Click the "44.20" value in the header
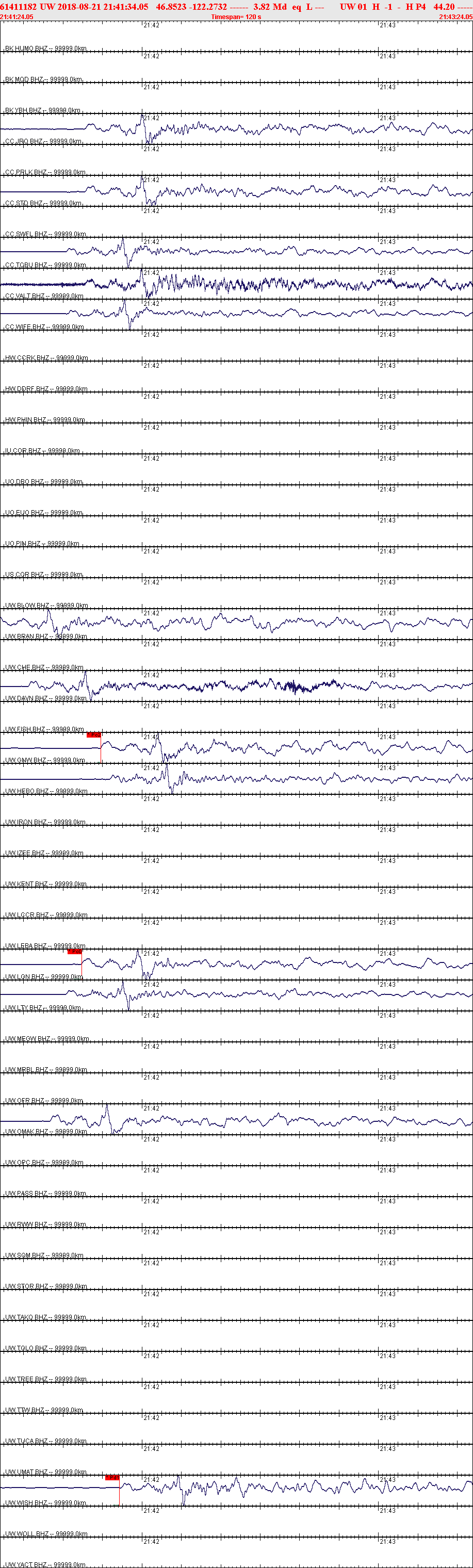Screen dimensions: 473x1568 pos(444,7)
